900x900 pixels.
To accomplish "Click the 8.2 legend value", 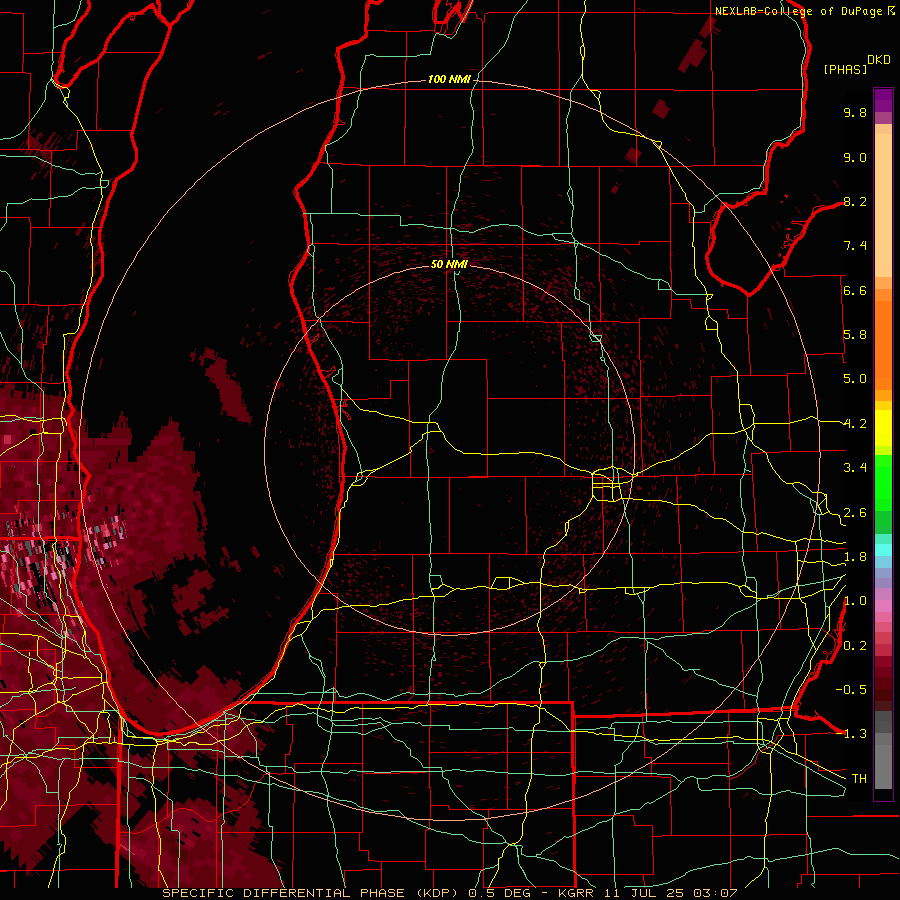I will (x=855, y=201).
